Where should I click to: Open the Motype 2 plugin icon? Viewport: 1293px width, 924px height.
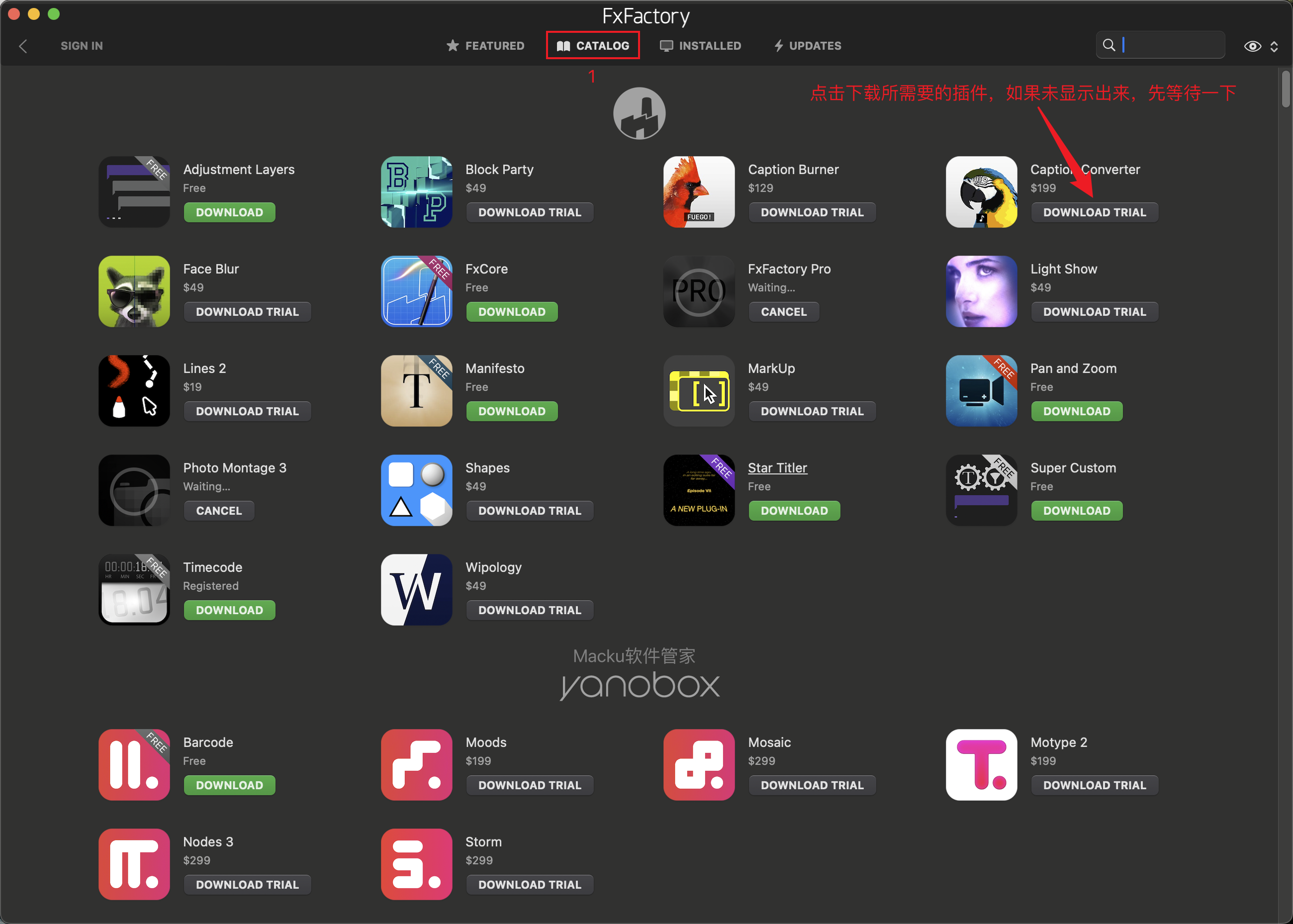pyautogui.click(x=981, y=765)
